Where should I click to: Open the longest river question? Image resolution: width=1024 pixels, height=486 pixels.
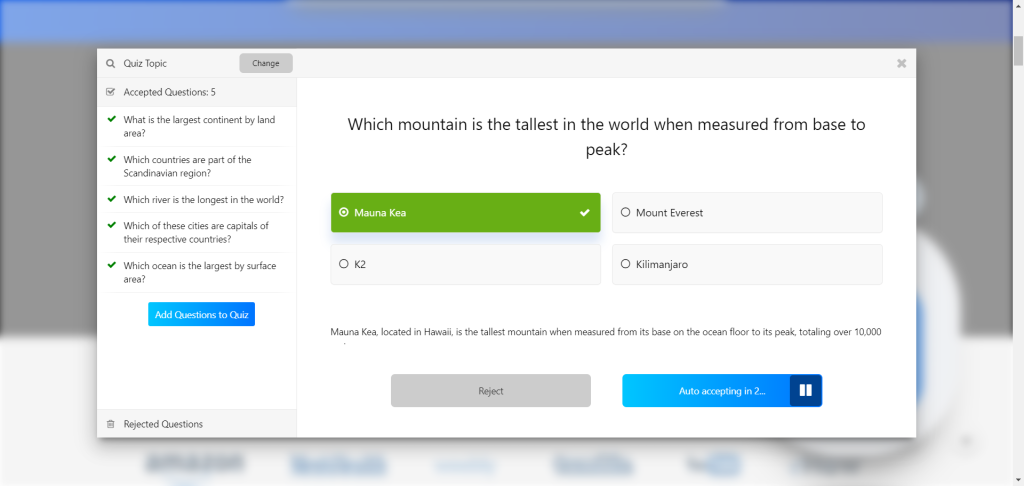tap(203, 200)
